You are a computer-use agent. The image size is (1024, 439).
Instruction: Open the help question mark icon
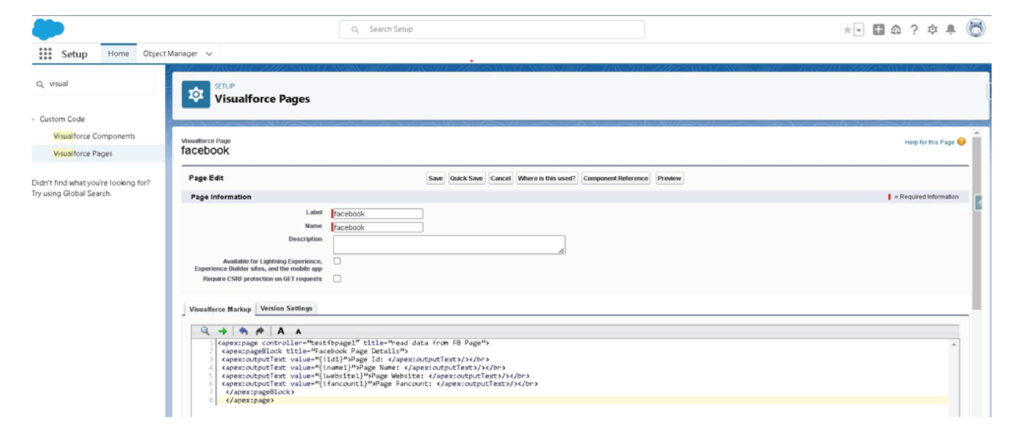914,29
